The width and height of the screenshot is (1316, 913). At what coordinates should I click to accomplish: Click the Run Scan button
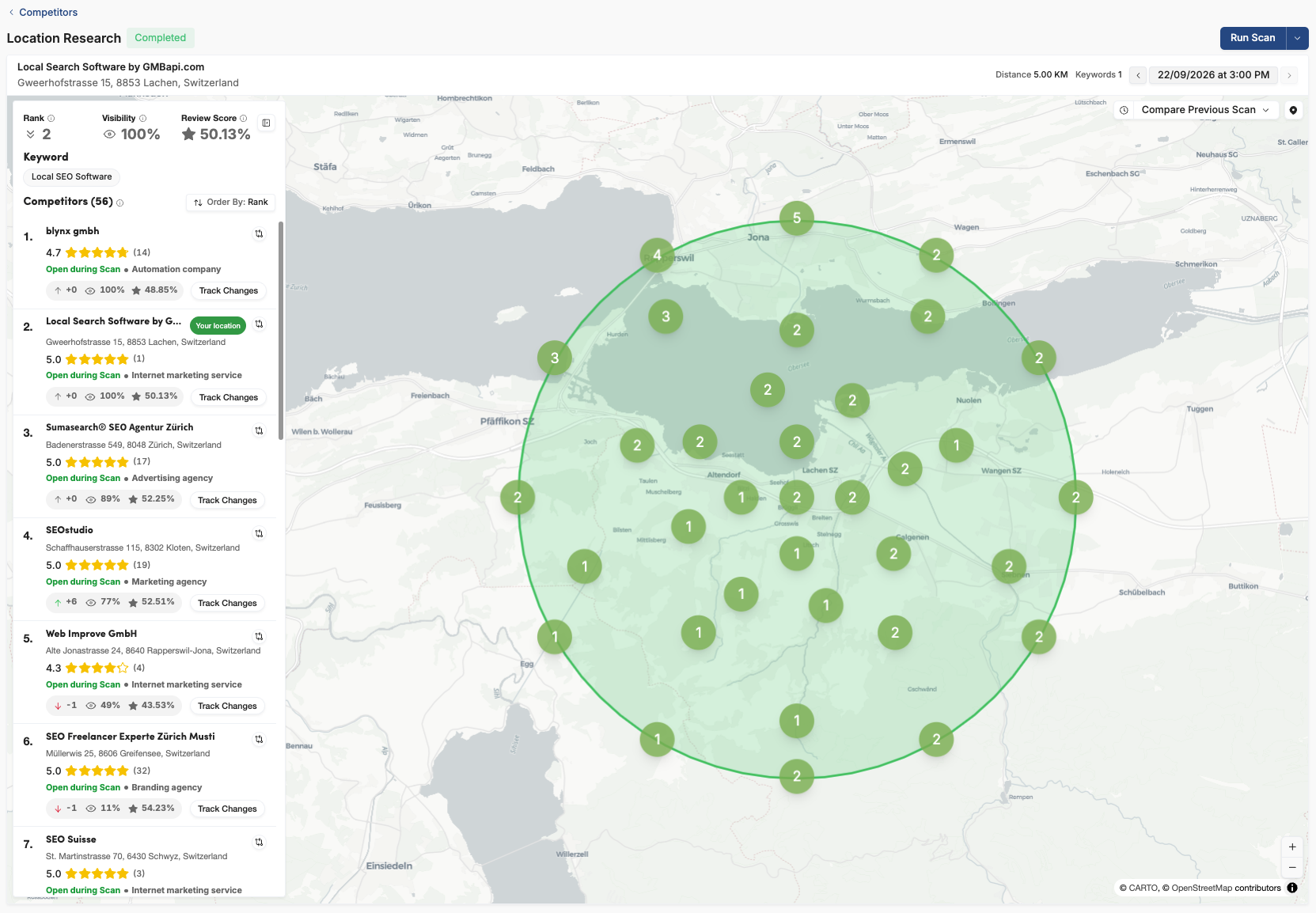coord(1253,38)
